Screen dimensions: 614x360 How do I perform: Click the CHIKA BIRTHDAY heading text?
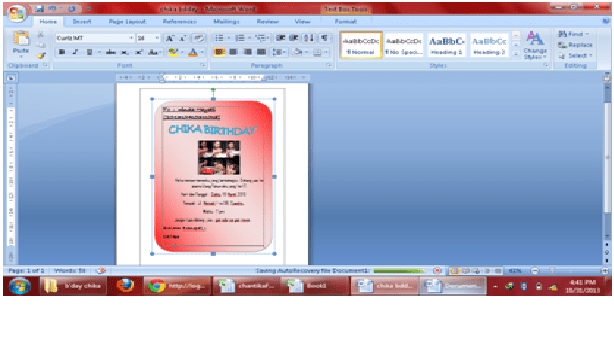click(212, 130)
